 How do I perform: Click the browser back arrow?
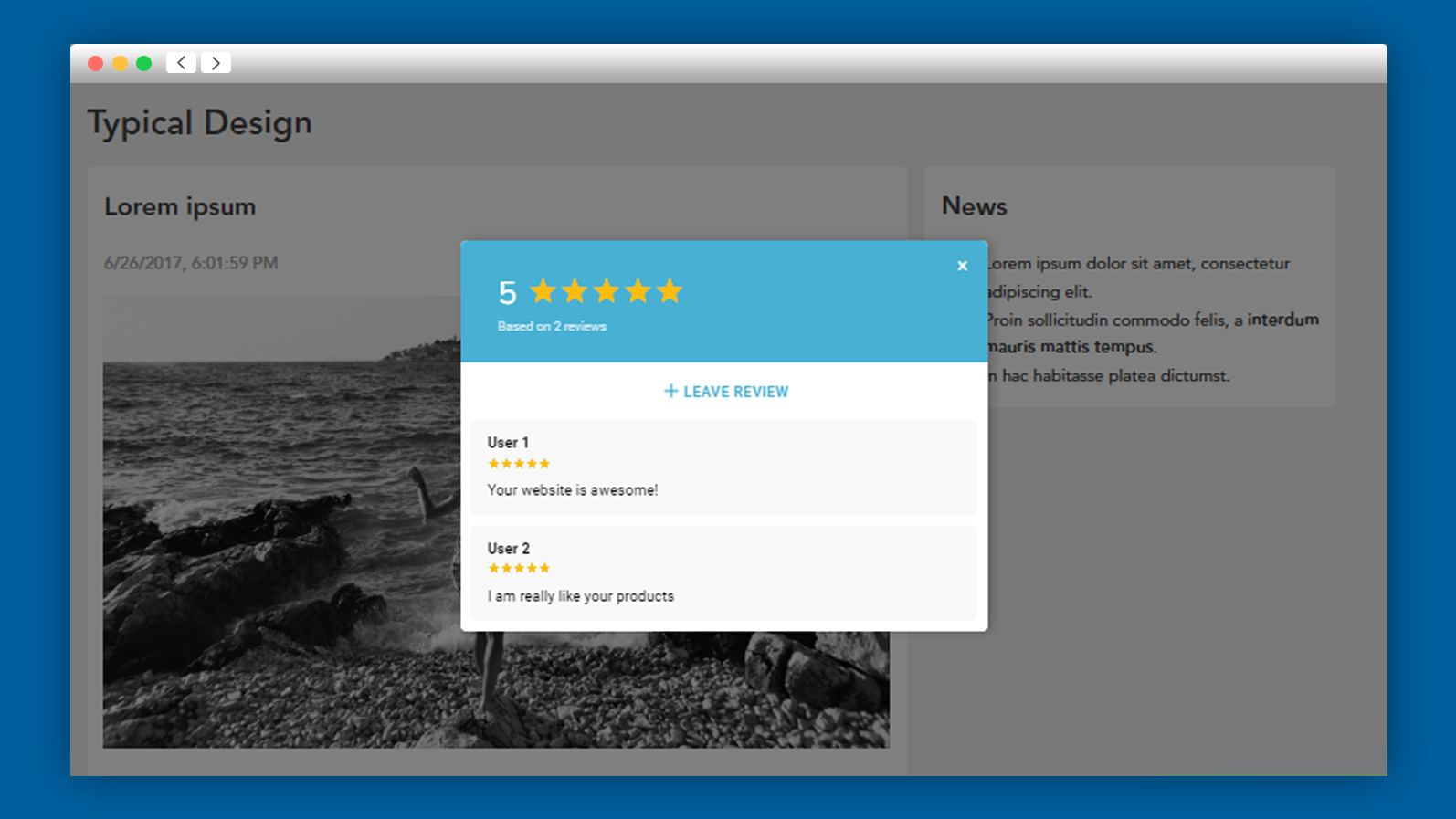click(181, 63)
